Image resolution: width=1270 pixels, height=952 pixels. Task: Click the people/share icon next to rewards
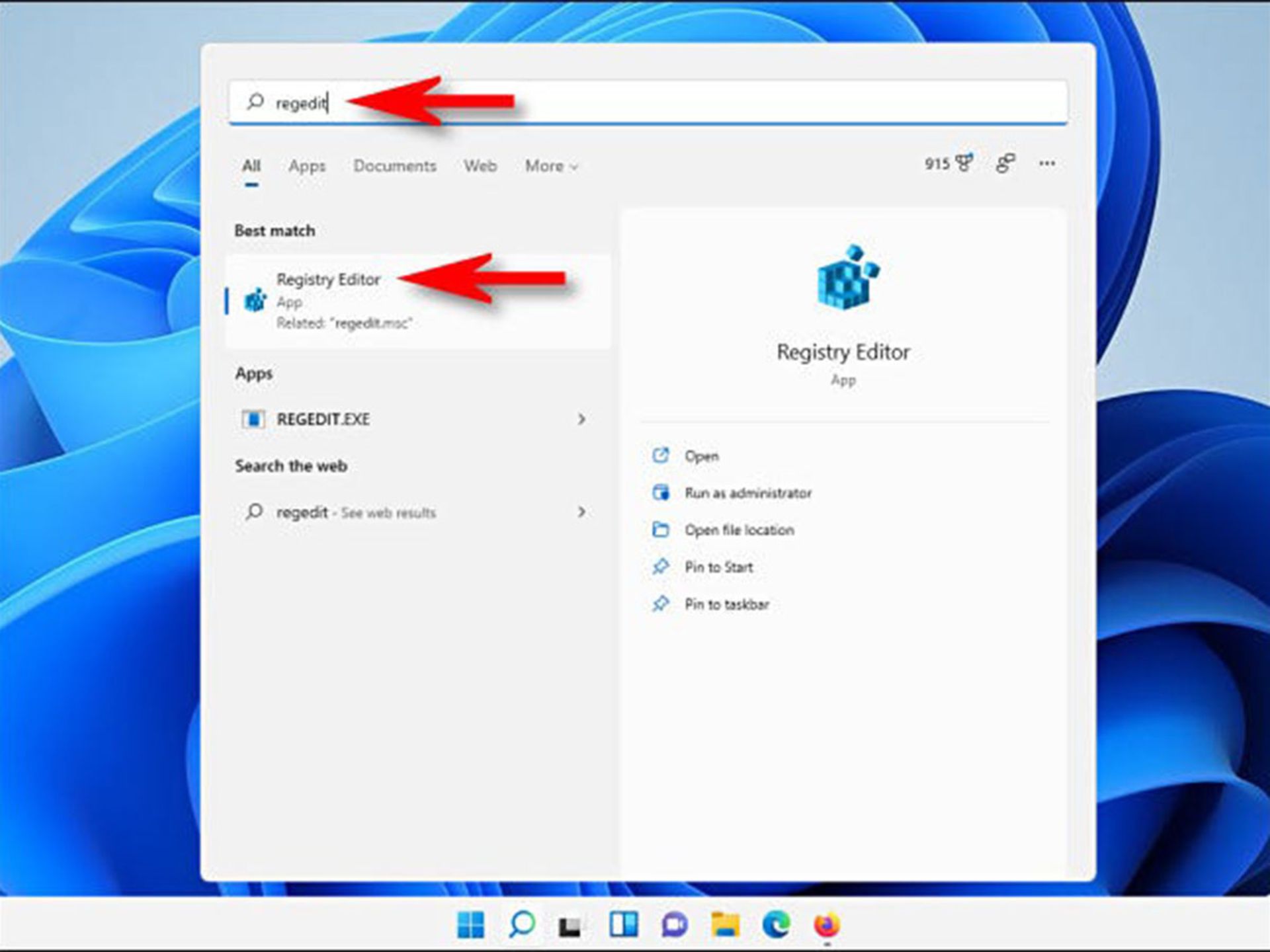tap(1005, 163)
